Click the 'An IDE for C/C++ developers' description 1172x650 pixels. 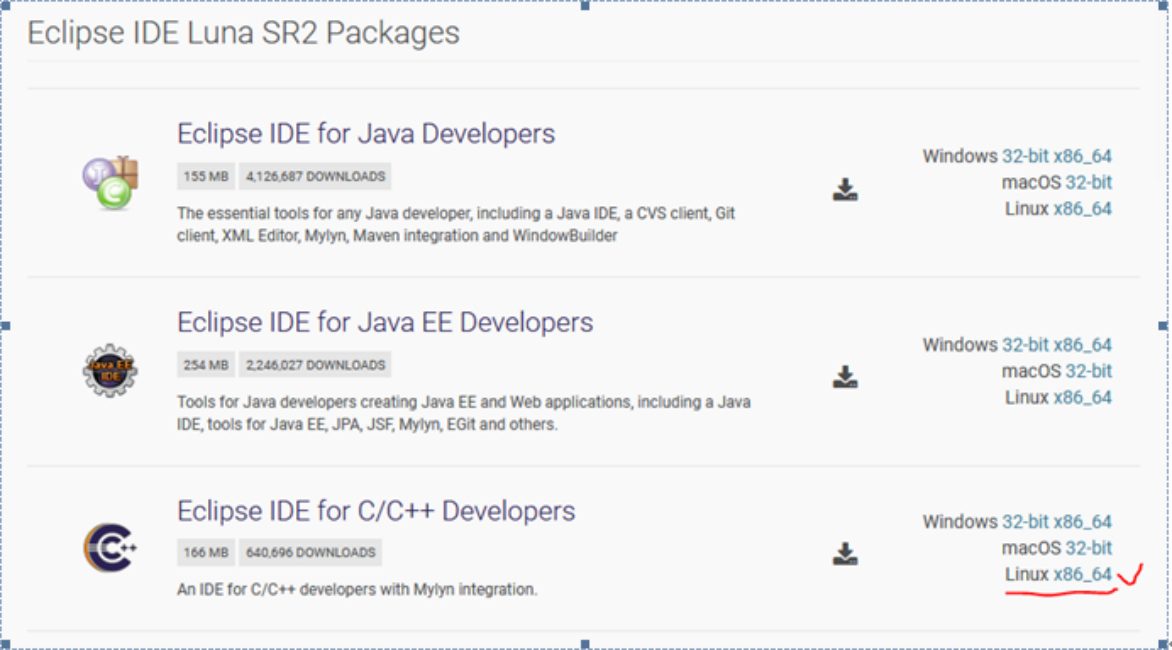(357, 589)
